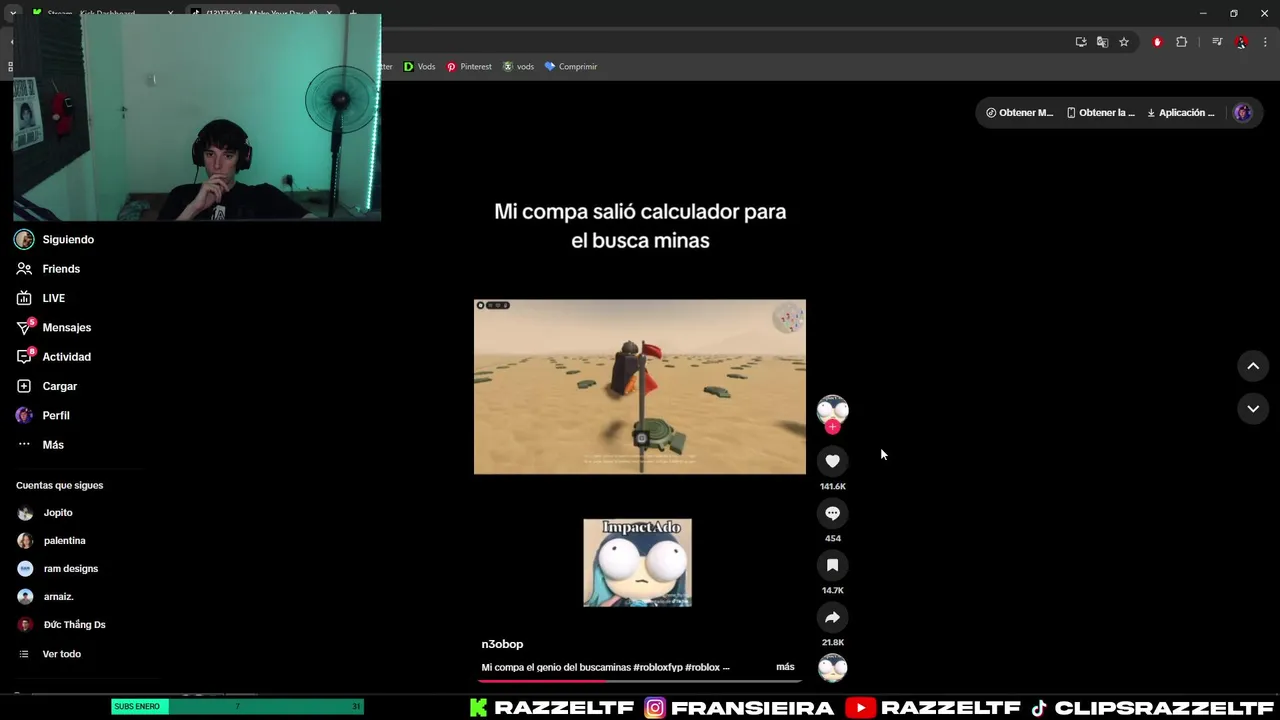Open the Comprimir bookmark
The image size is (1280, 720).
(570, 67)
